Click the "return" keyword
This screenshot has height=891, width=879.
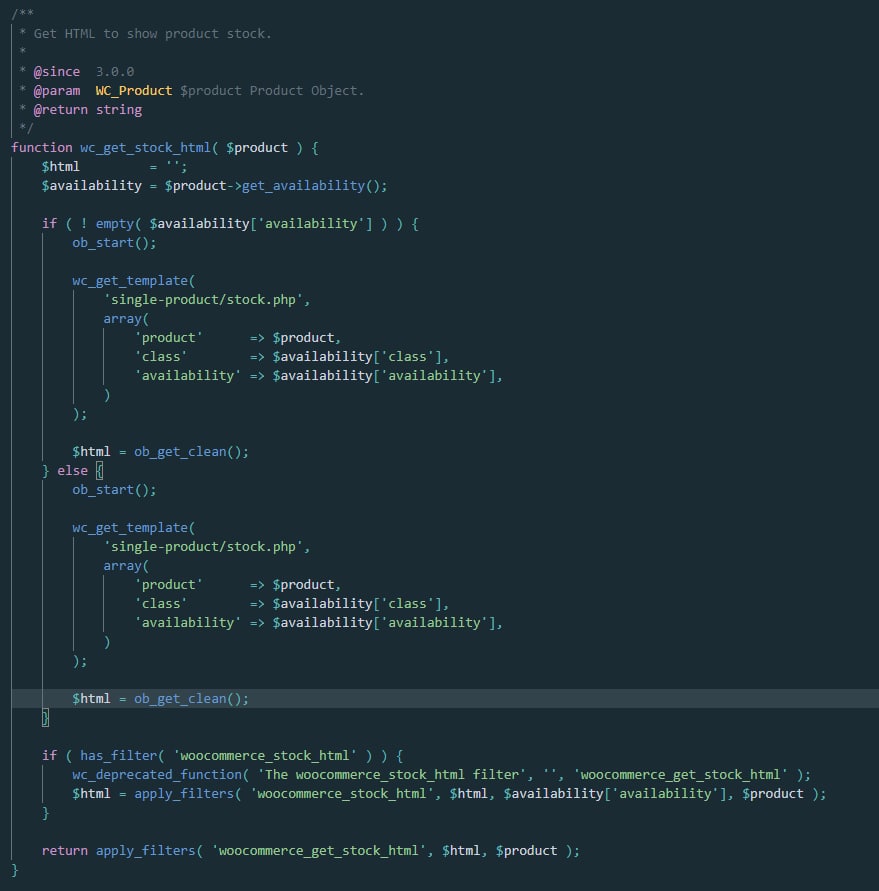pyautogui.click(x=64, y=851)
